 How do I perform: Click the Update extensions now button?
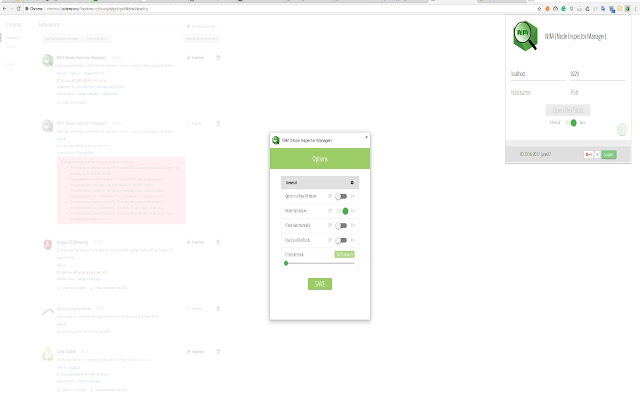[202, 39]
